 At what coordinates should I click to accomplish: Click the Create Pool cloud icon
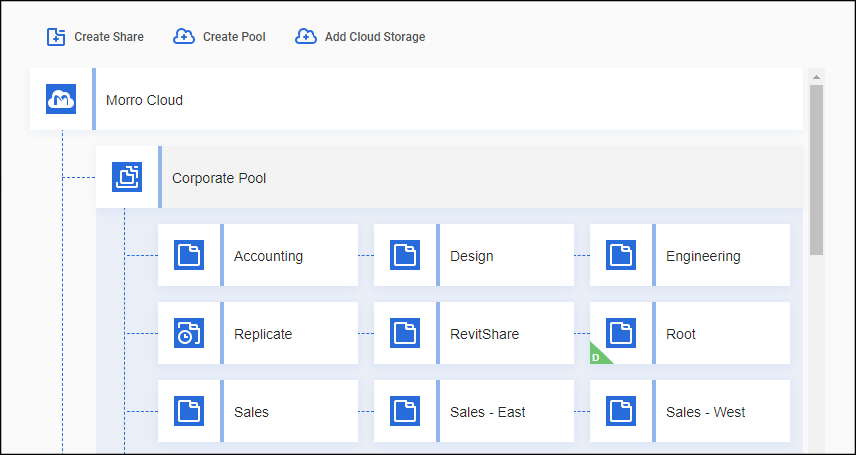tap(184, 37)
